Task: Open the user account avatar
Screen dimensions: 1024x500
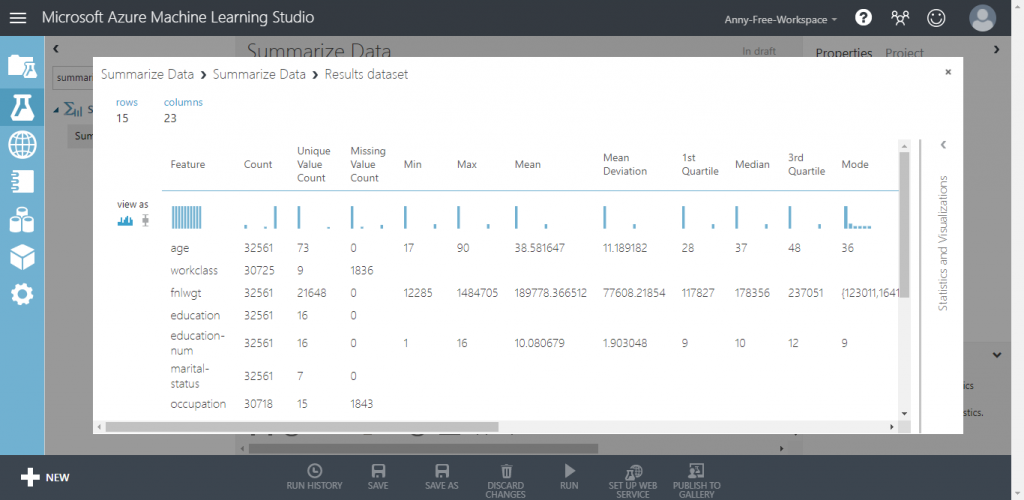Action: tap(982, 18)
